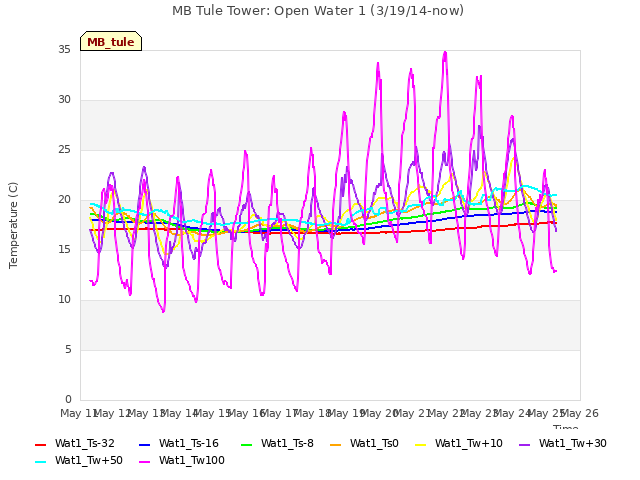This screenshot has width=640, height=480.
Task: Click the magenta Wat1_Tw100 color swatch
Action: (x=144, y=462)
